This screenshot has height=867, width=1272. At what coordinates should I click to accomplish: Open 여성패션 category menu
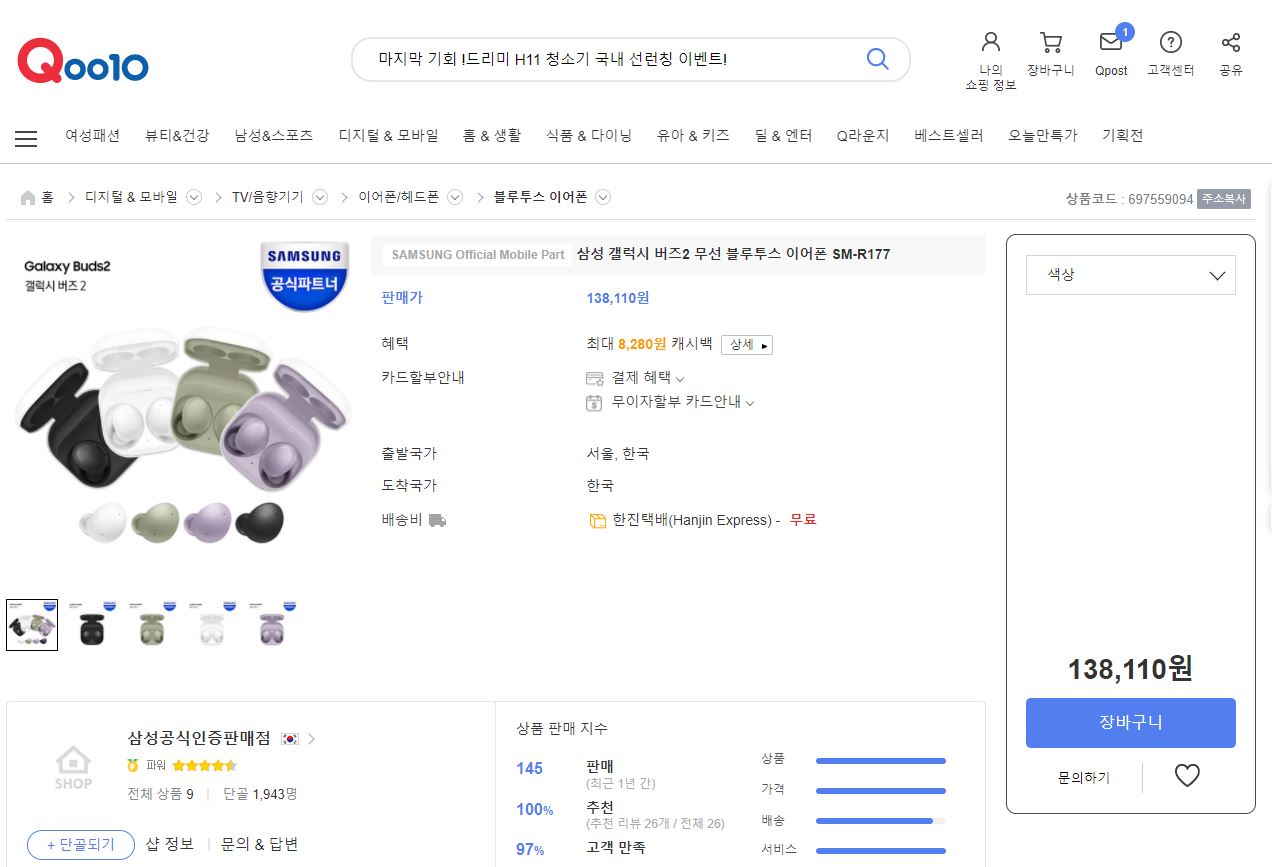tap(92, 135)
